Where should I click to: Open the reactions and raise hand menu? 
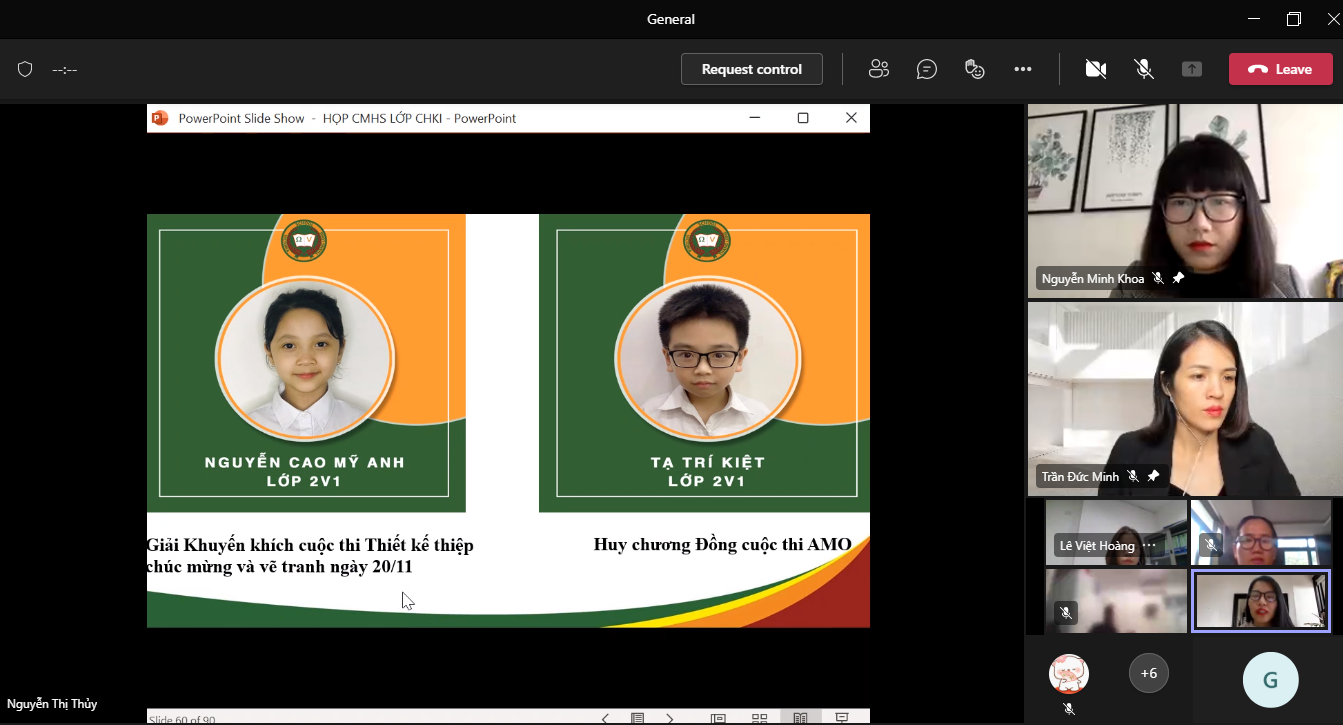tap(975, 69)
